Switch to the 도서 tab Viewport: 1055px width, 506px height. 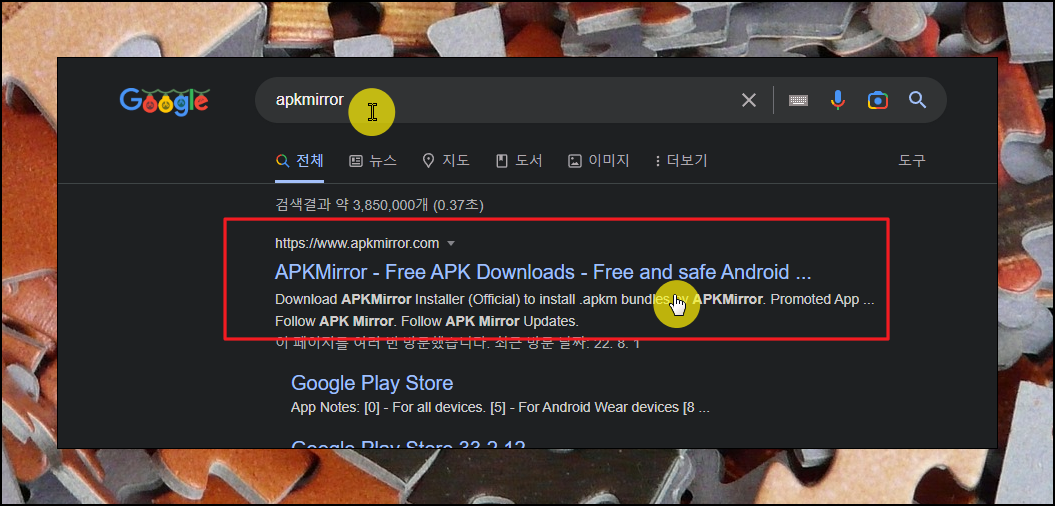click(x=519, y=161)
